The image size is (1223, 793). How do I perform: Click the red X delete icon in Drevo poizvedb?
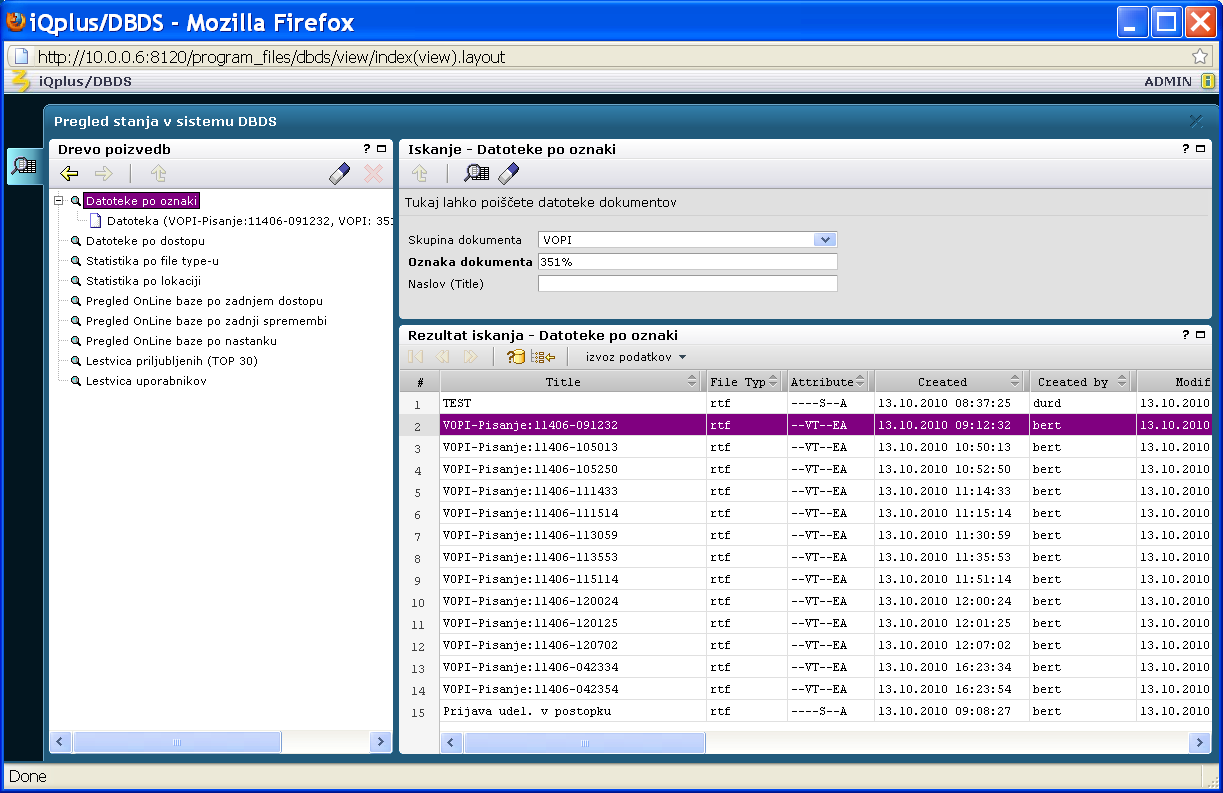click(374, 174)
